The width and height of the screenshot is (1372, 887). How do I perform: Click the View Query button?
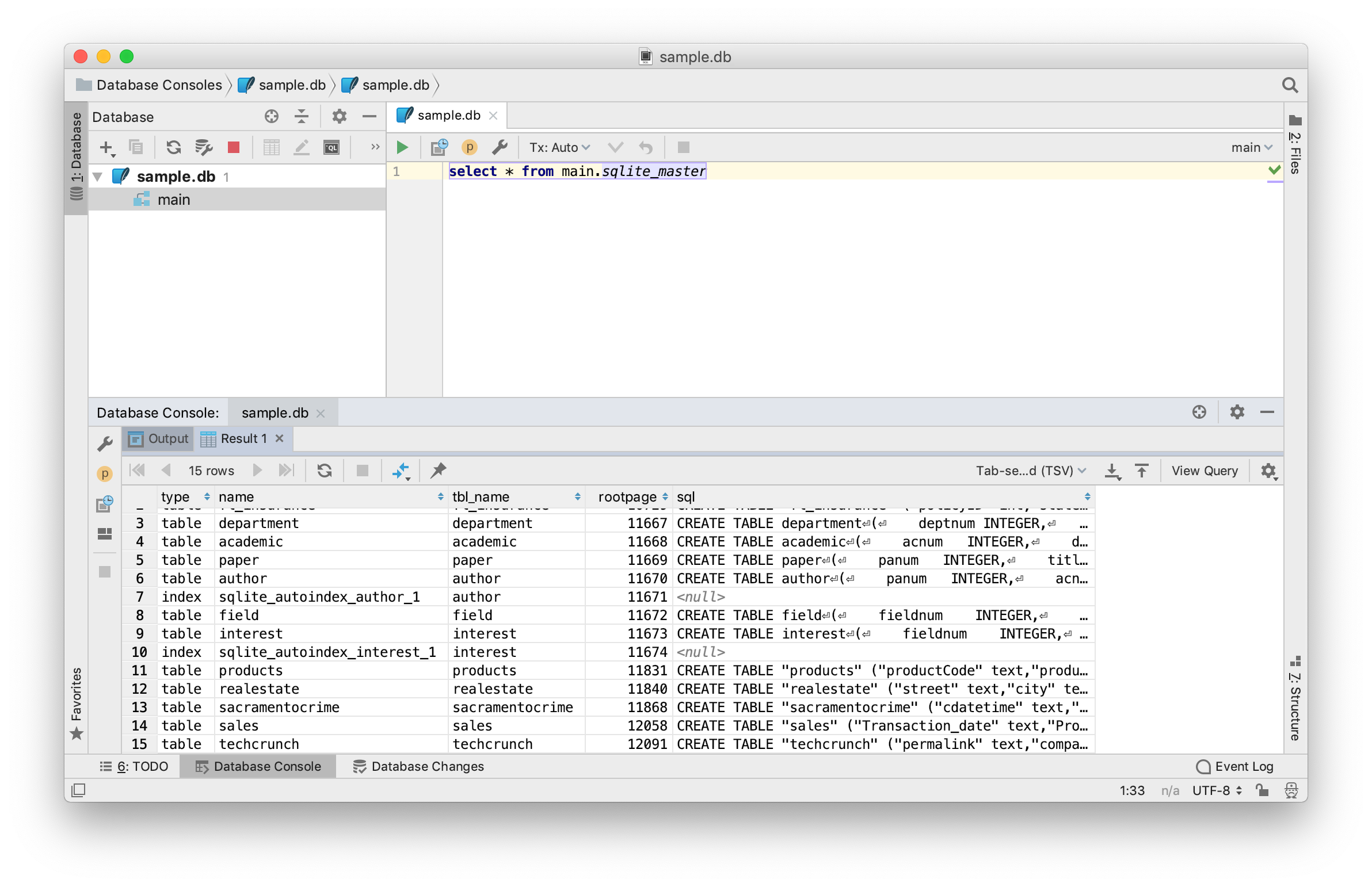(x=1205, y=471)
